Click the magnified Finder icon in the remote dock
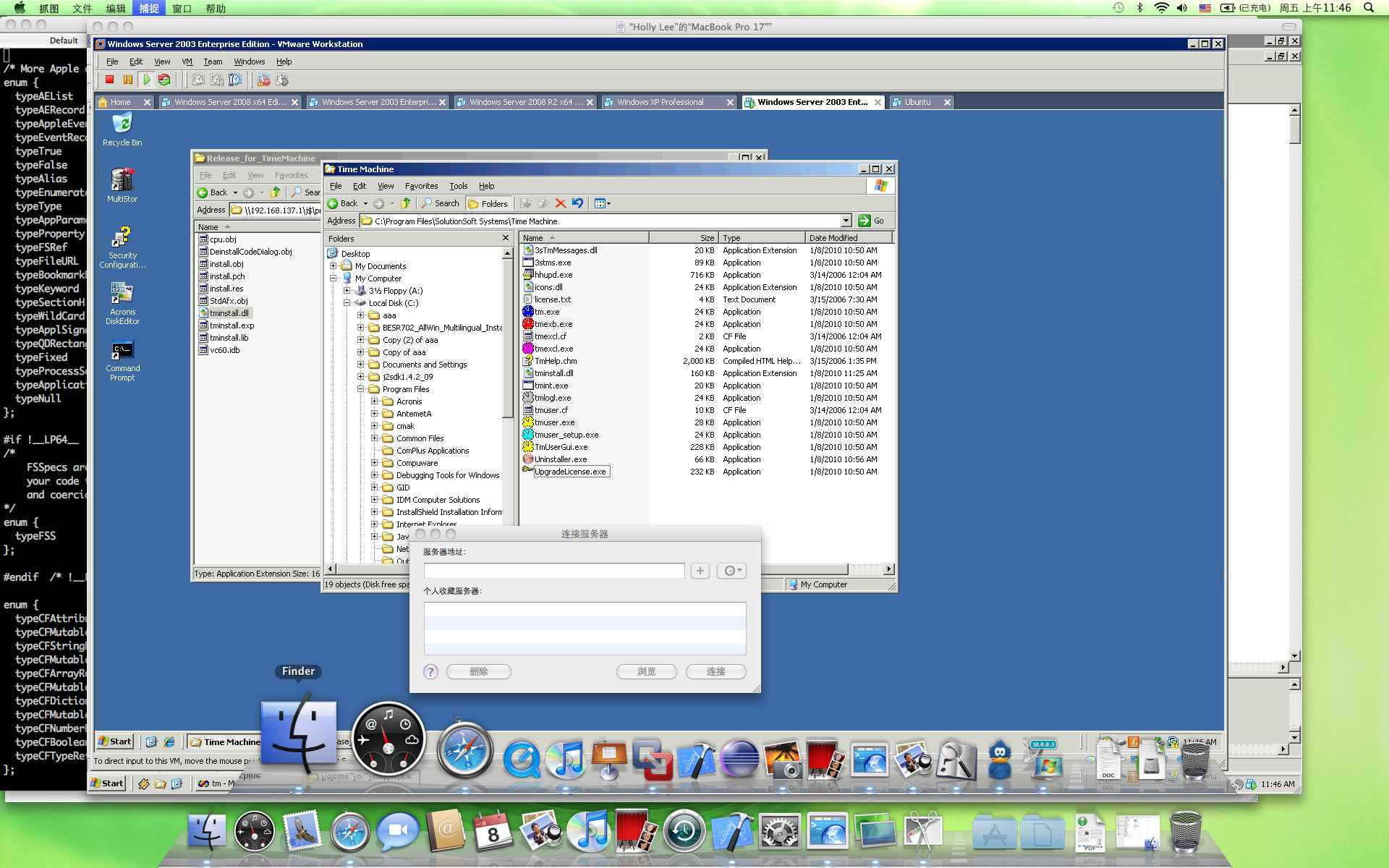Screen dimensions: 1389x868 coord(298,733)
